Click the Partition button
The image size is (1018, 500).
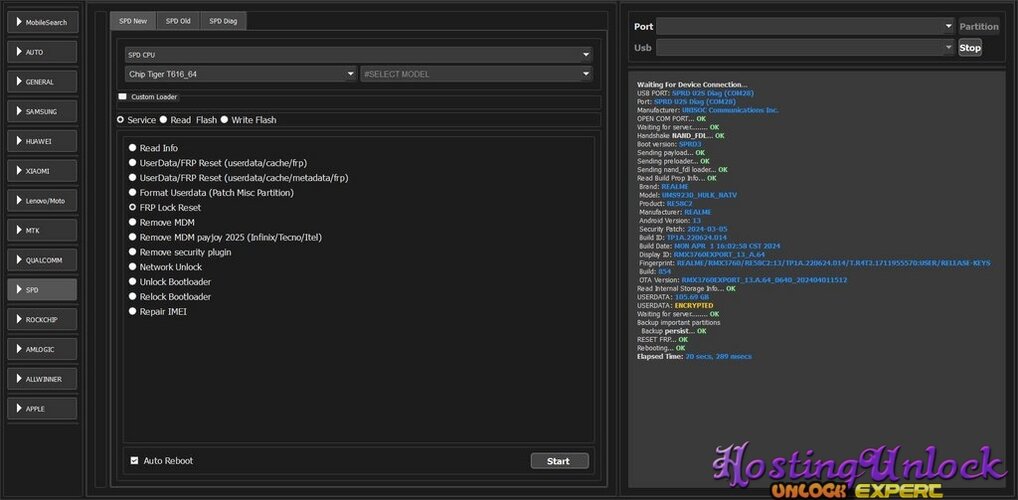coord(979,27)
